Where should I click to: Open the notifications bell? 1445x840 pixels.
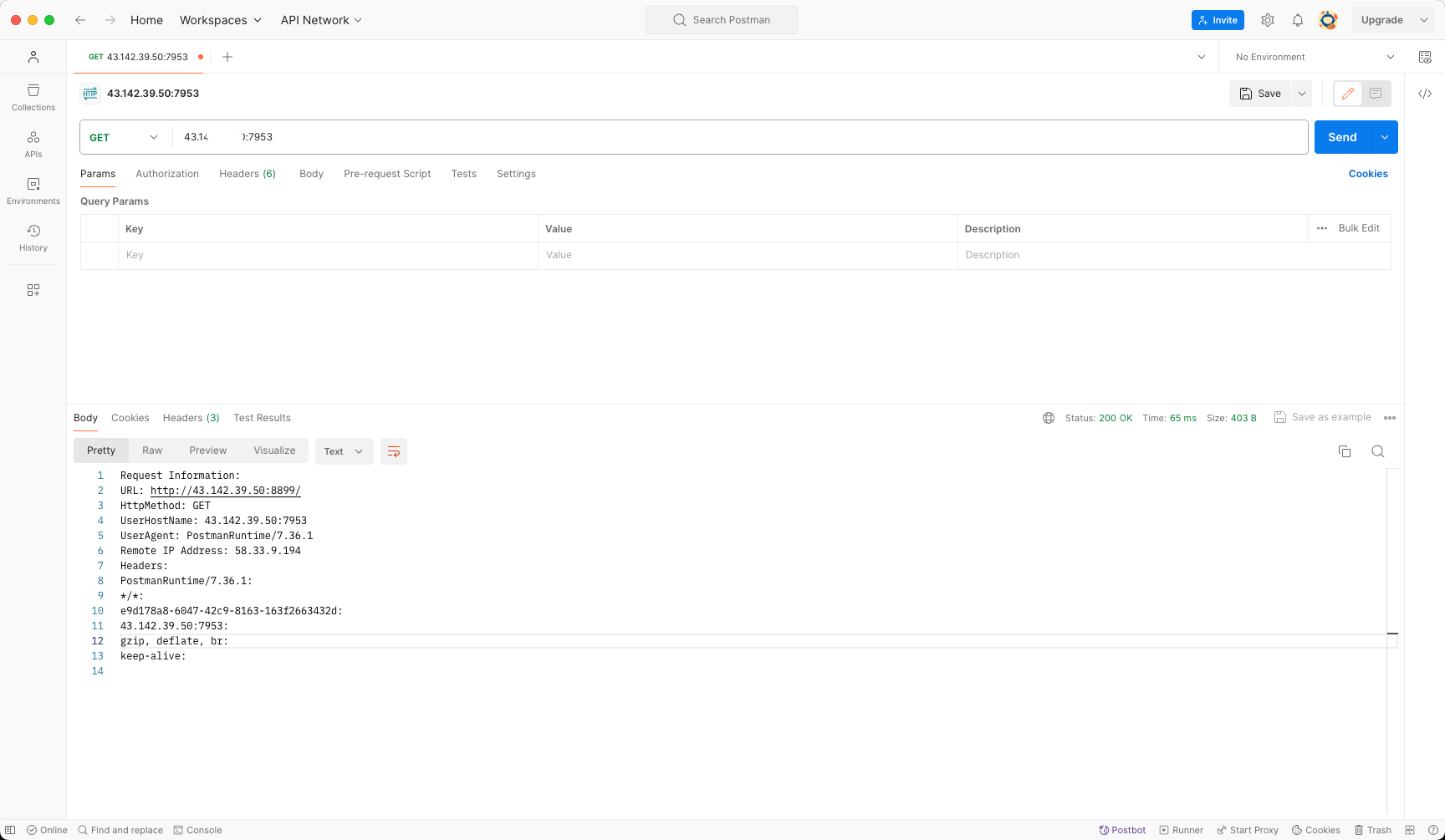[1298, 20]
